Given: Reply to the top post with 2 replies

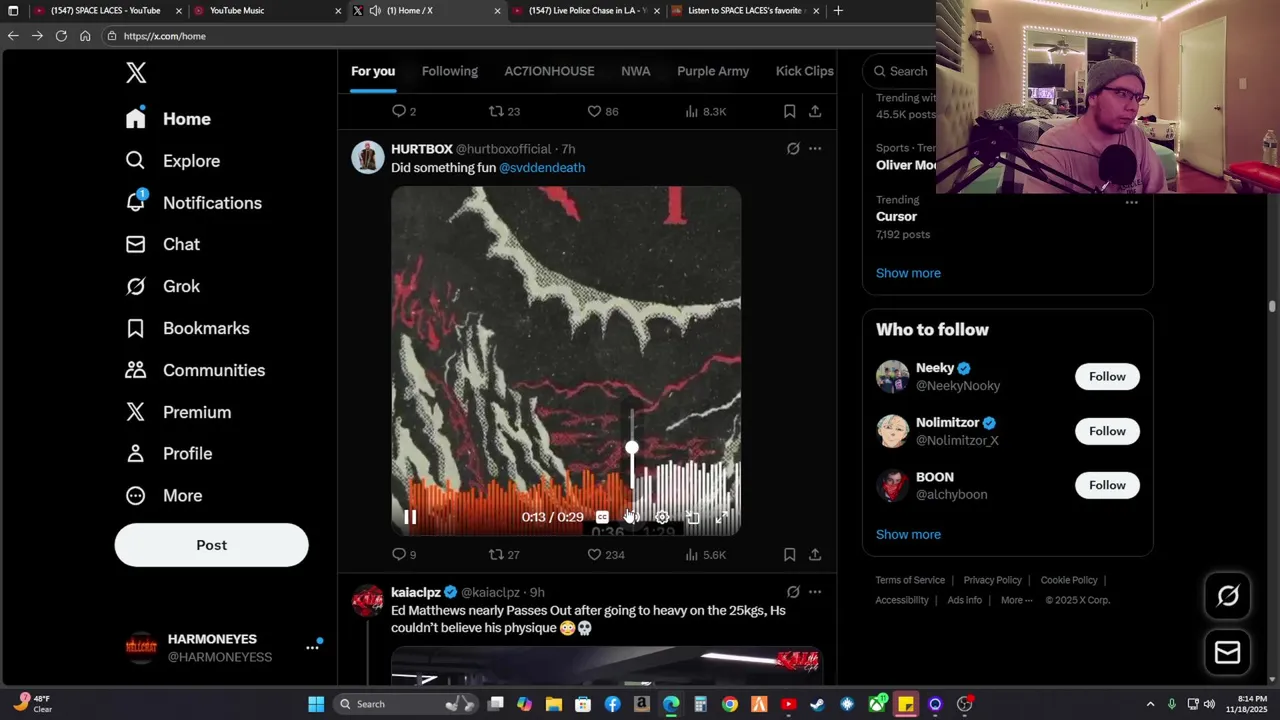Looking at the screenshot, I should point(404,111).
